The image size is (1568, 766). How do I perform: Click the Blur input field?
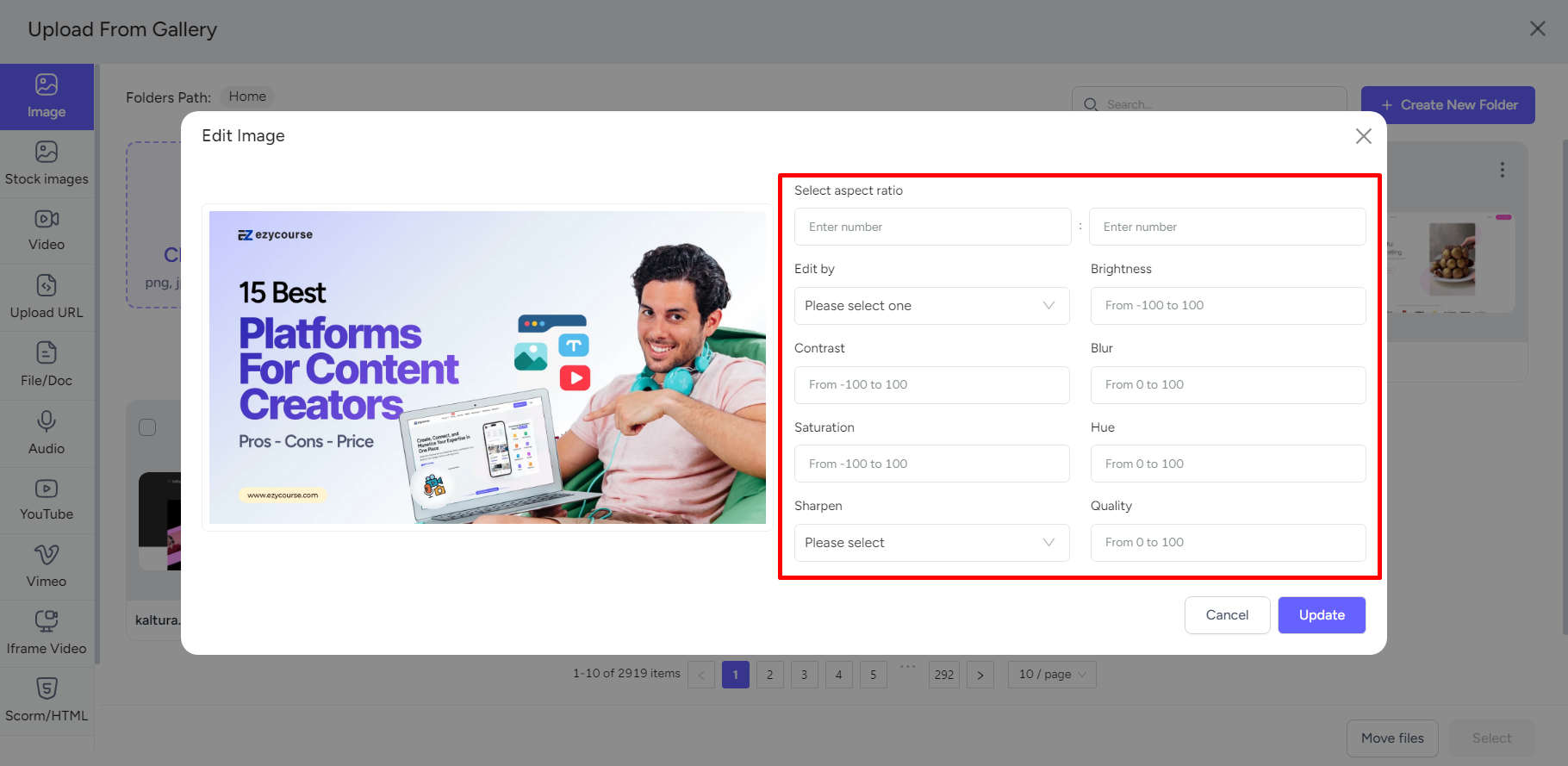coord(1228,385)
